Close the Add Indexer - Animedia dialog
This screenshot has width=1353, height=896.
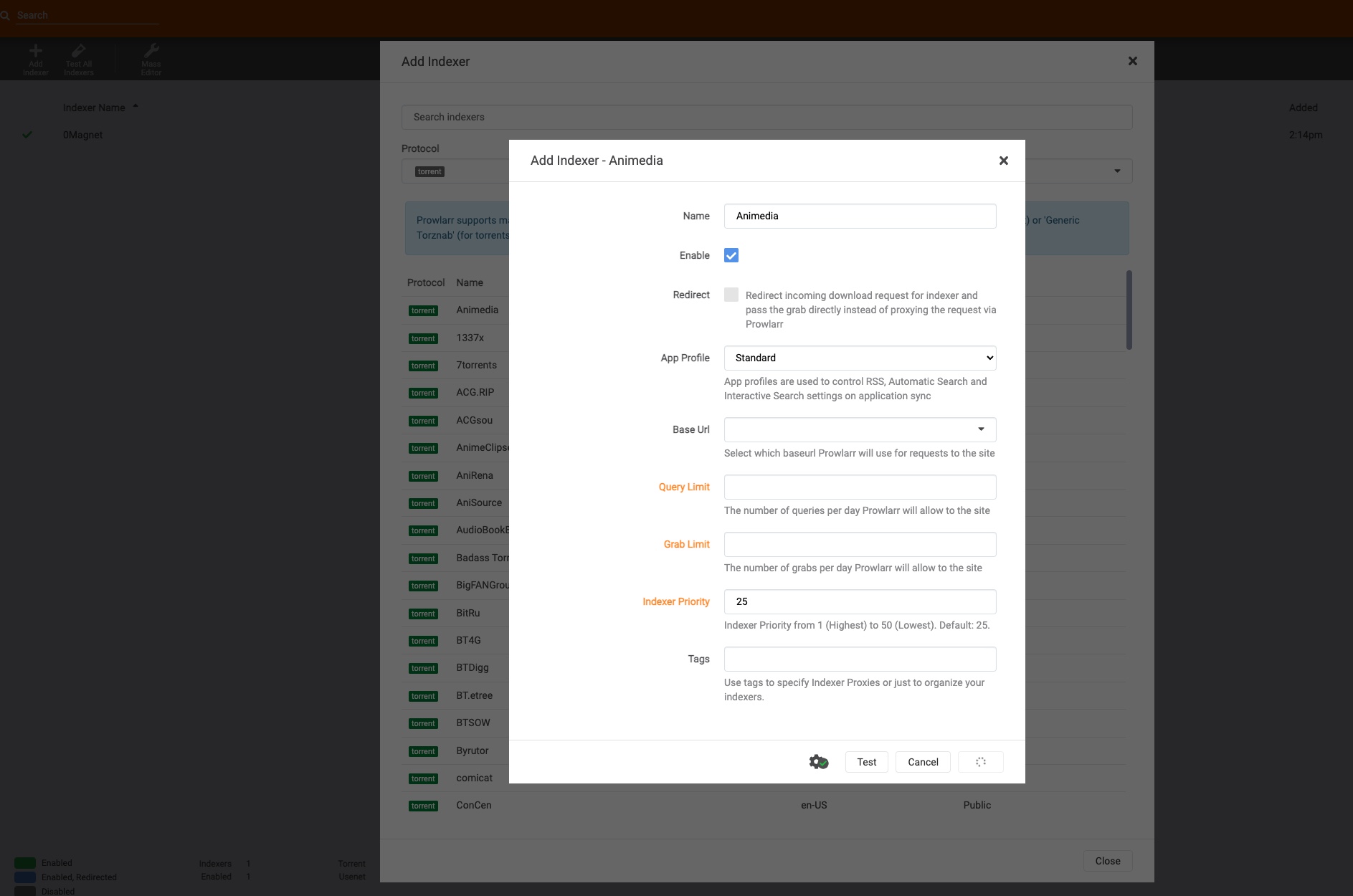[x=1004, y=161]
